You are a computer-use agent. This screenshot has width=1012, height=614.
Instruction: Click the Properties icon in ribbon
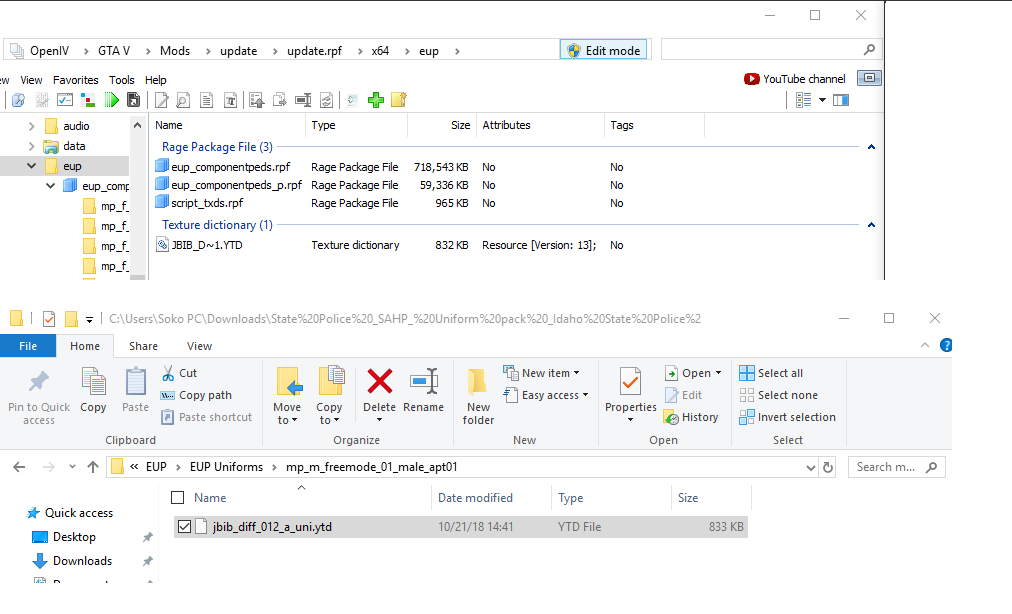[x=630, y=381]
